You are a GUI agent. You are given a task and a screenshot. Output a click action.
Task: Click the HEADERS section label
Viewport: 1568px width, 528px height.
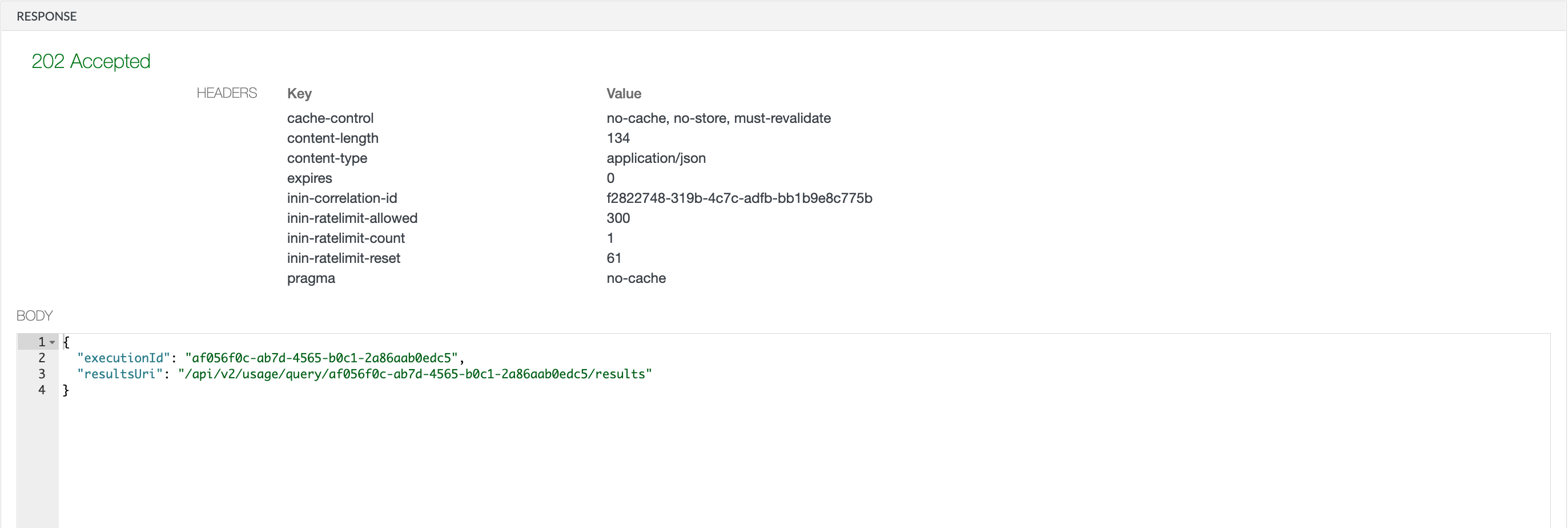point(227,93)
